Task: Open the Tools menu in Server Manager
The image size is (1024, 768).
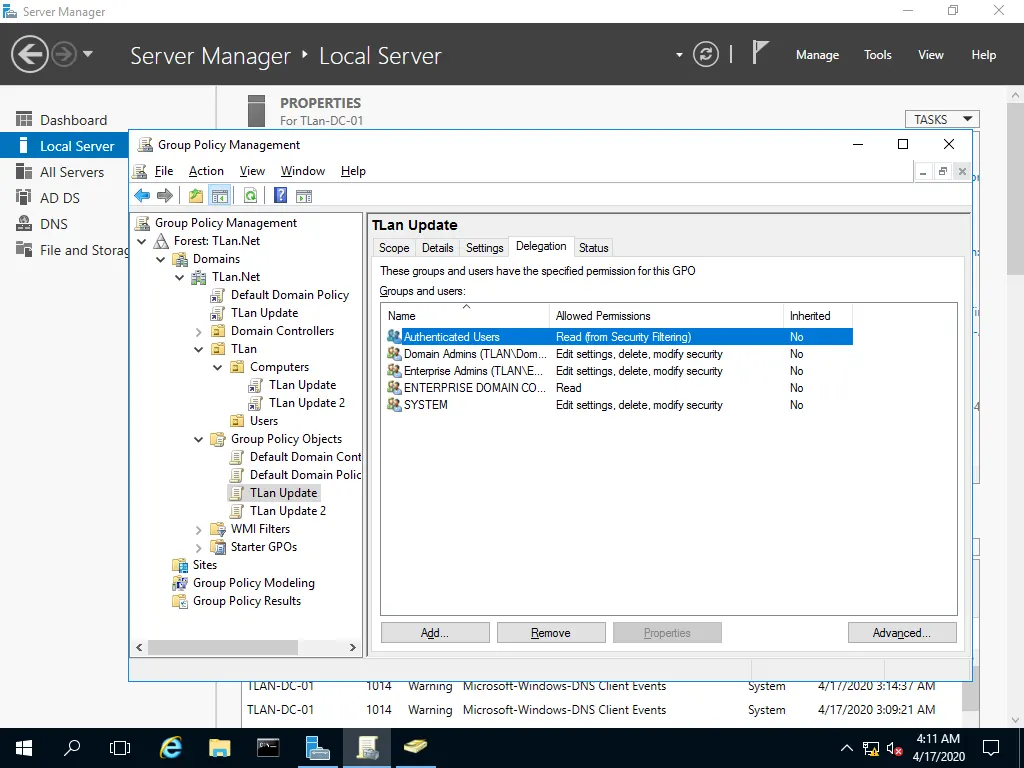Action: (x=877, y=55)
